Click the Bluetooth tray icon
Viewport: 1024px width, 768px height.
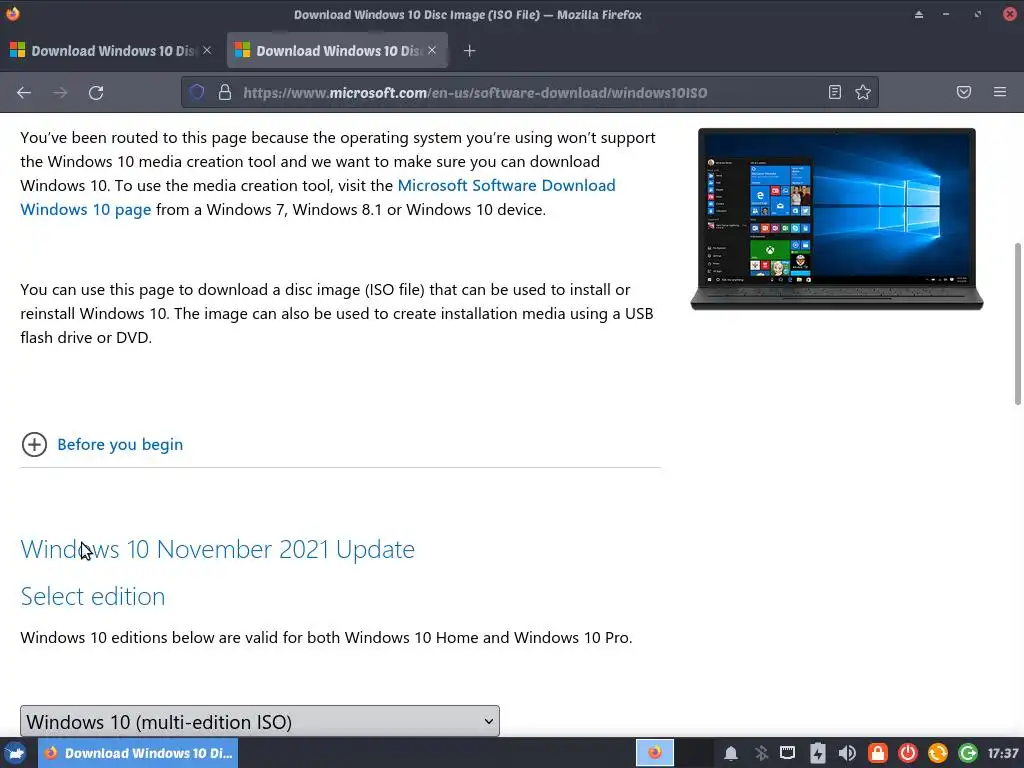click(761, 753)
